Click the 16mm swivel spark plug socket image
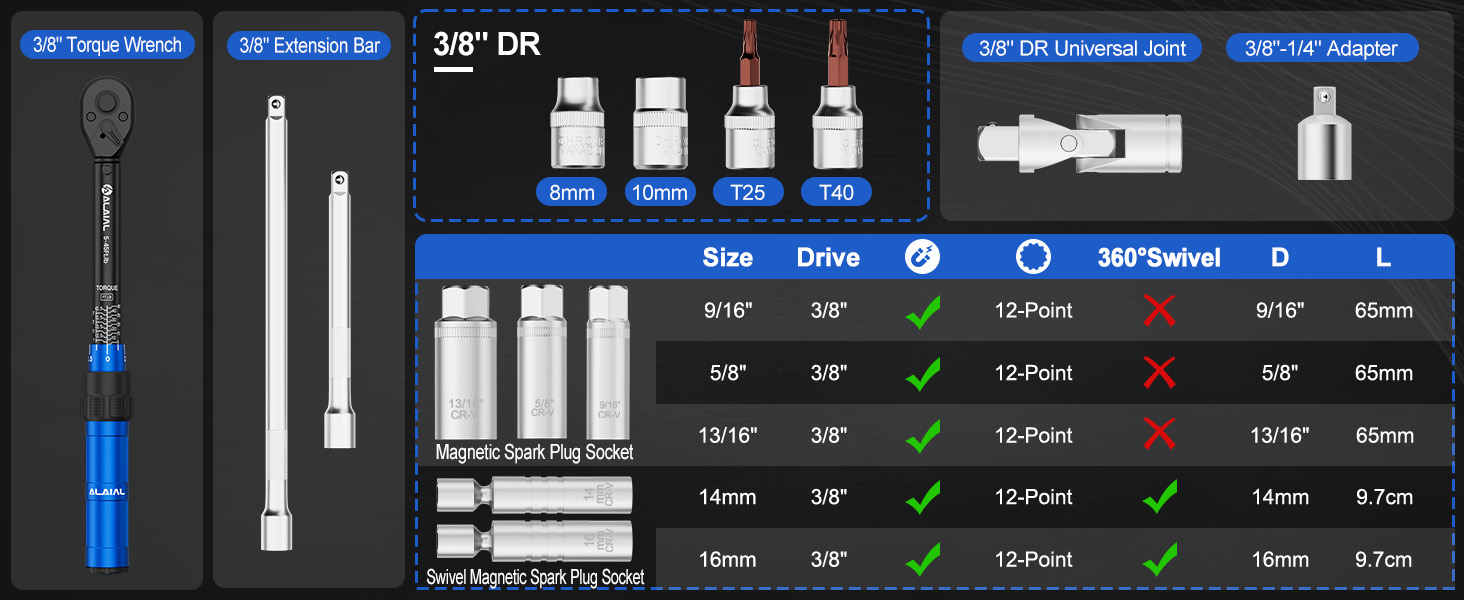1464x600 pixels. [x=535, y=541]
